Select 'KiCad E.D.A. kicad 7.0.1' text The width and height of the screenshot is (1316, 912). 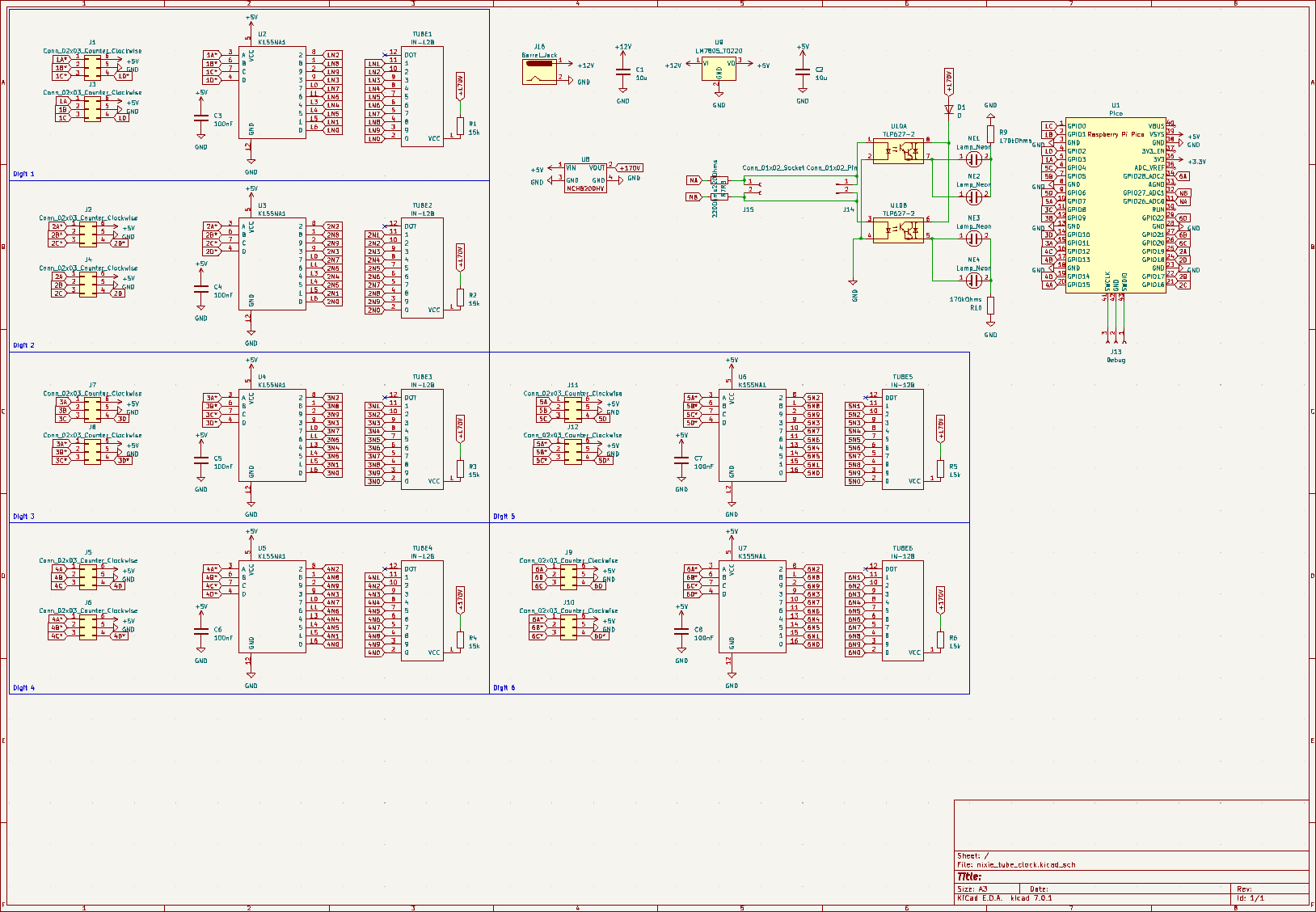[1004, 897]
